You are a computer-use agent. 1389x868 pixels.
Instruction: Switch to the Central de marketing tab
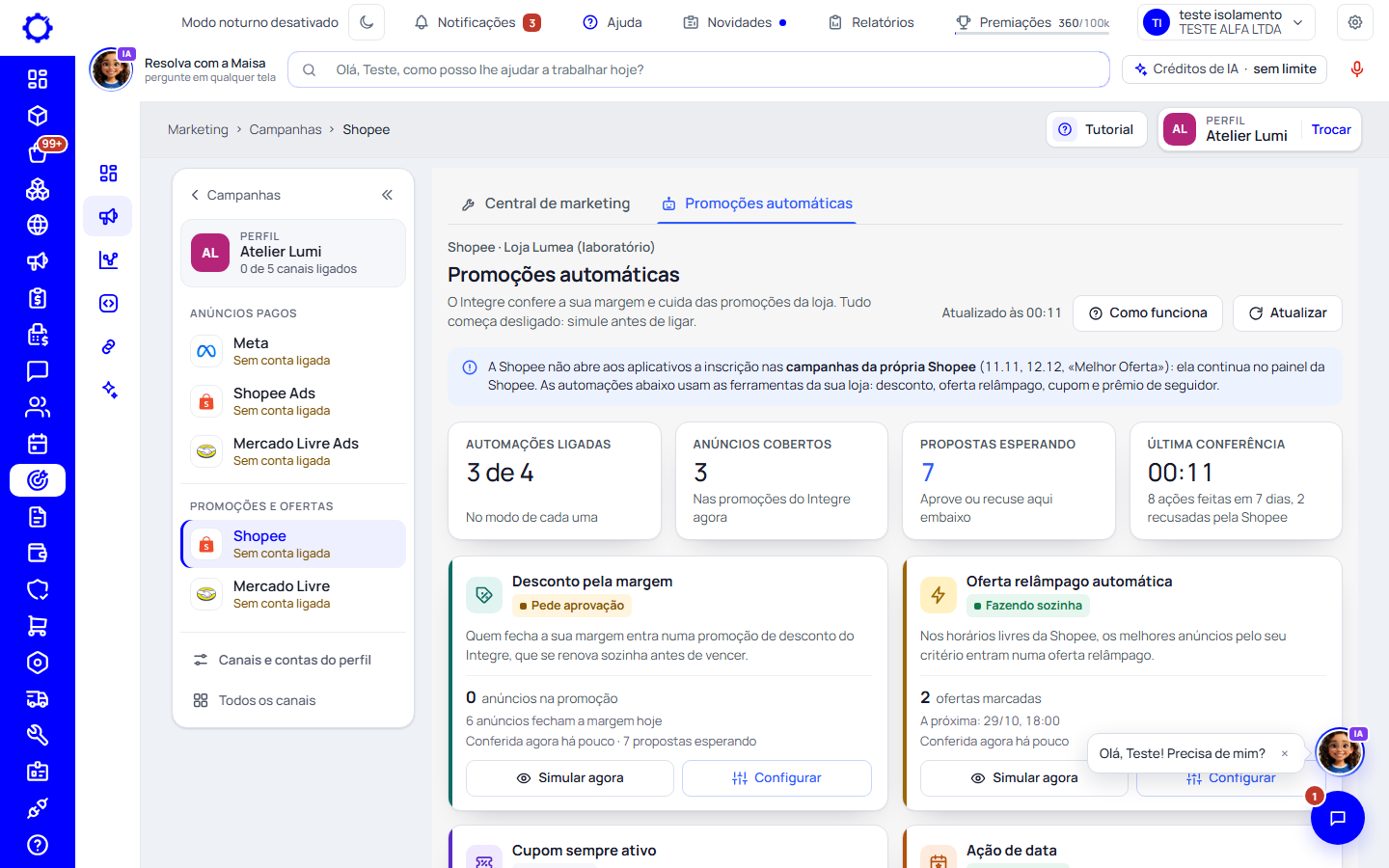click(546, 203)
